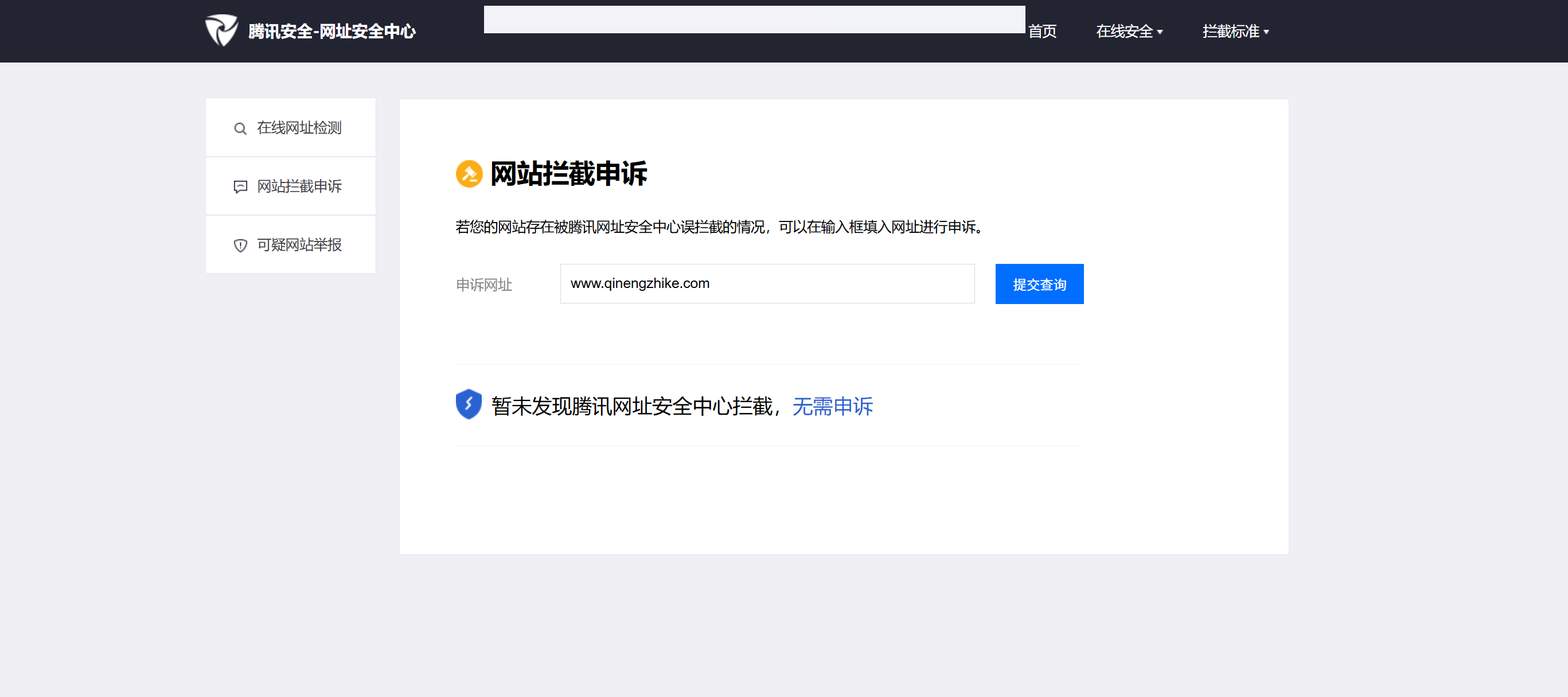Click the blank bar in the top header

pos(754,20)
